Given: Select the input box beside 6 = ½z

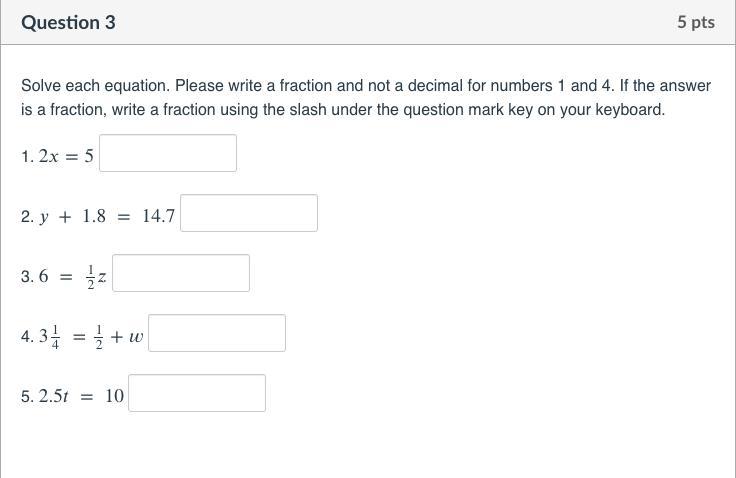Looking at the screenshot, I should 181,273.
